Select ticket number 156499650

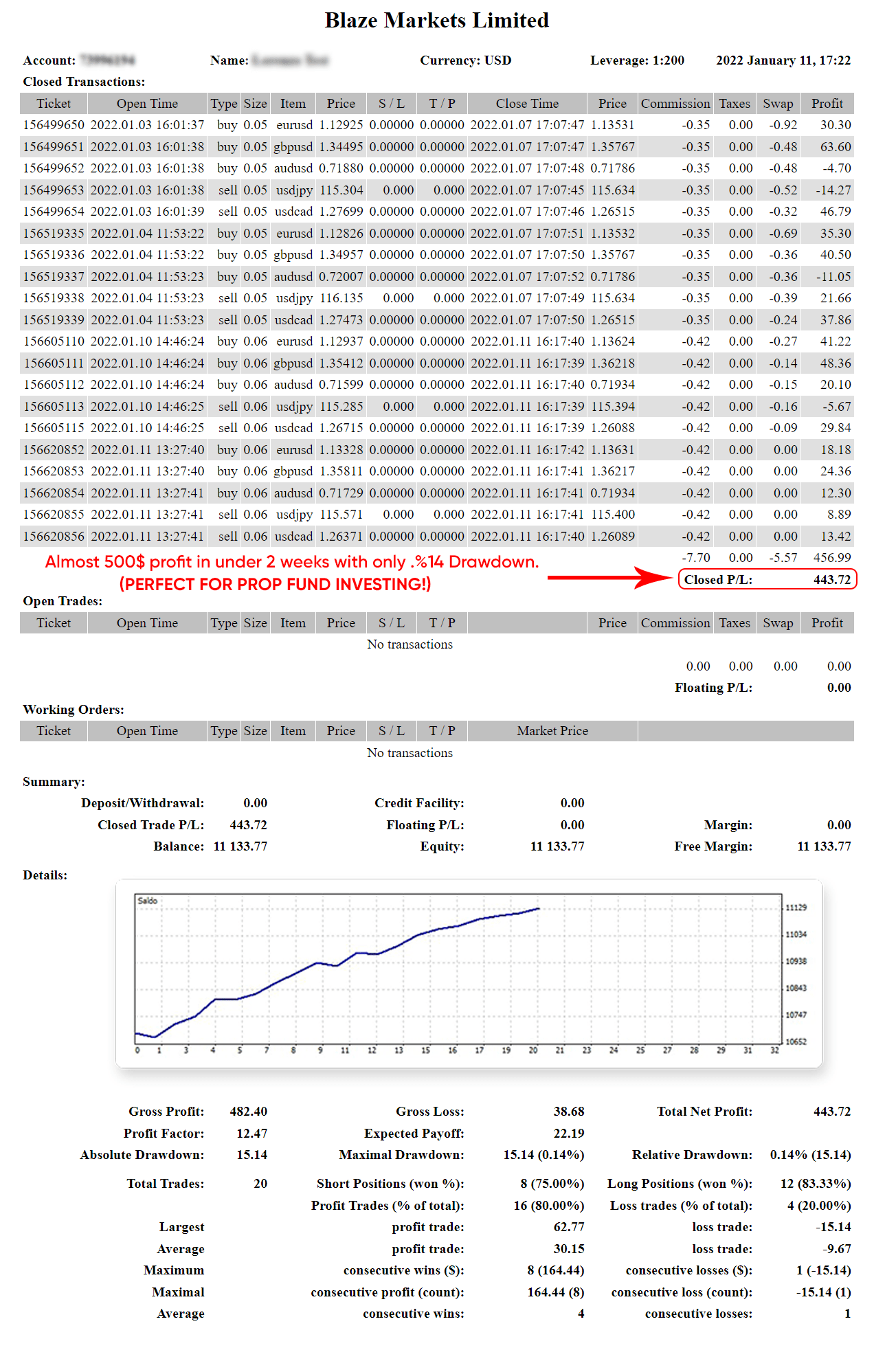point(54,125)
